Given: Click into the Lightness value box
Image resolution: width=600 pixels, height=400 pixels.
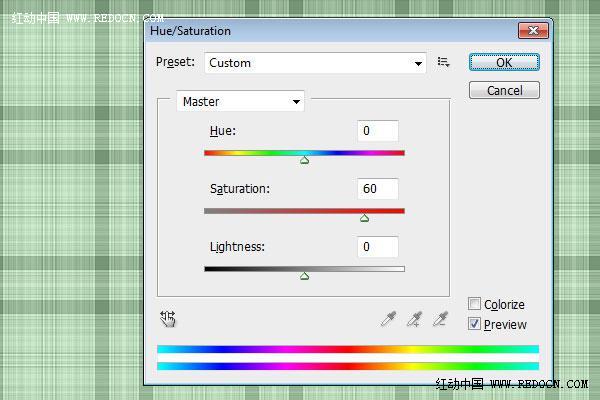Looking at the screenshot, I should click(377, 247).
